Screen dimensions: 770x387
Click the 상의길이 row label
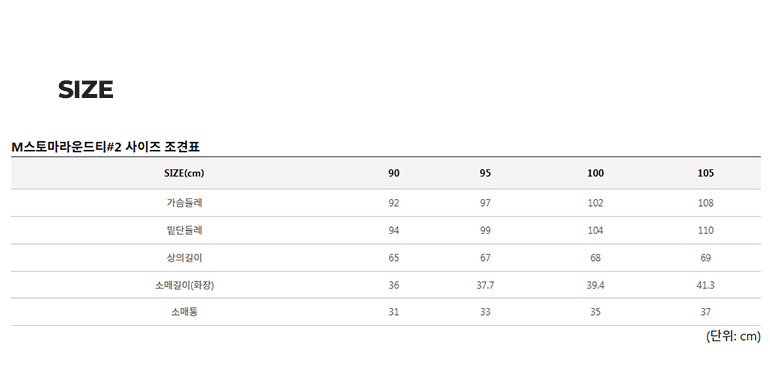click(x=184, y=257)
